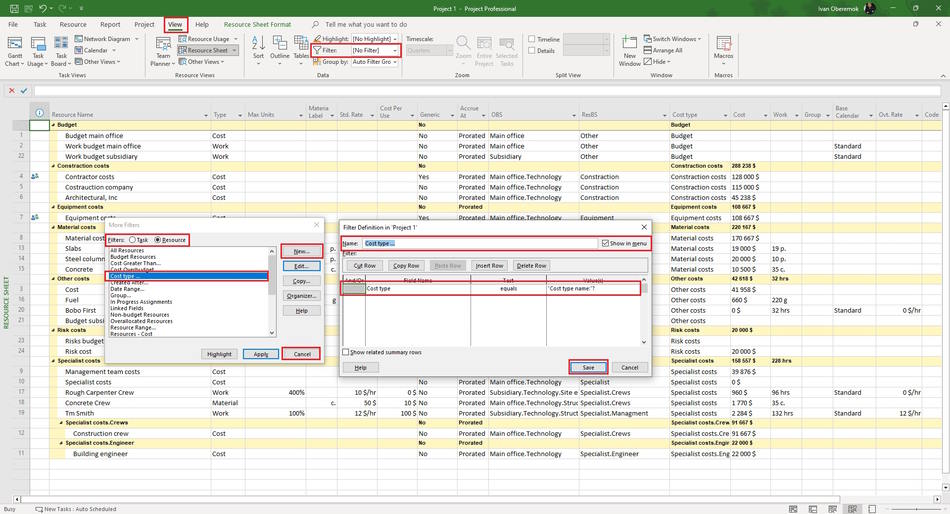Open the Cost type column filter arrow
This screenshot has height=514, width=950.
(x=725, y=115)
